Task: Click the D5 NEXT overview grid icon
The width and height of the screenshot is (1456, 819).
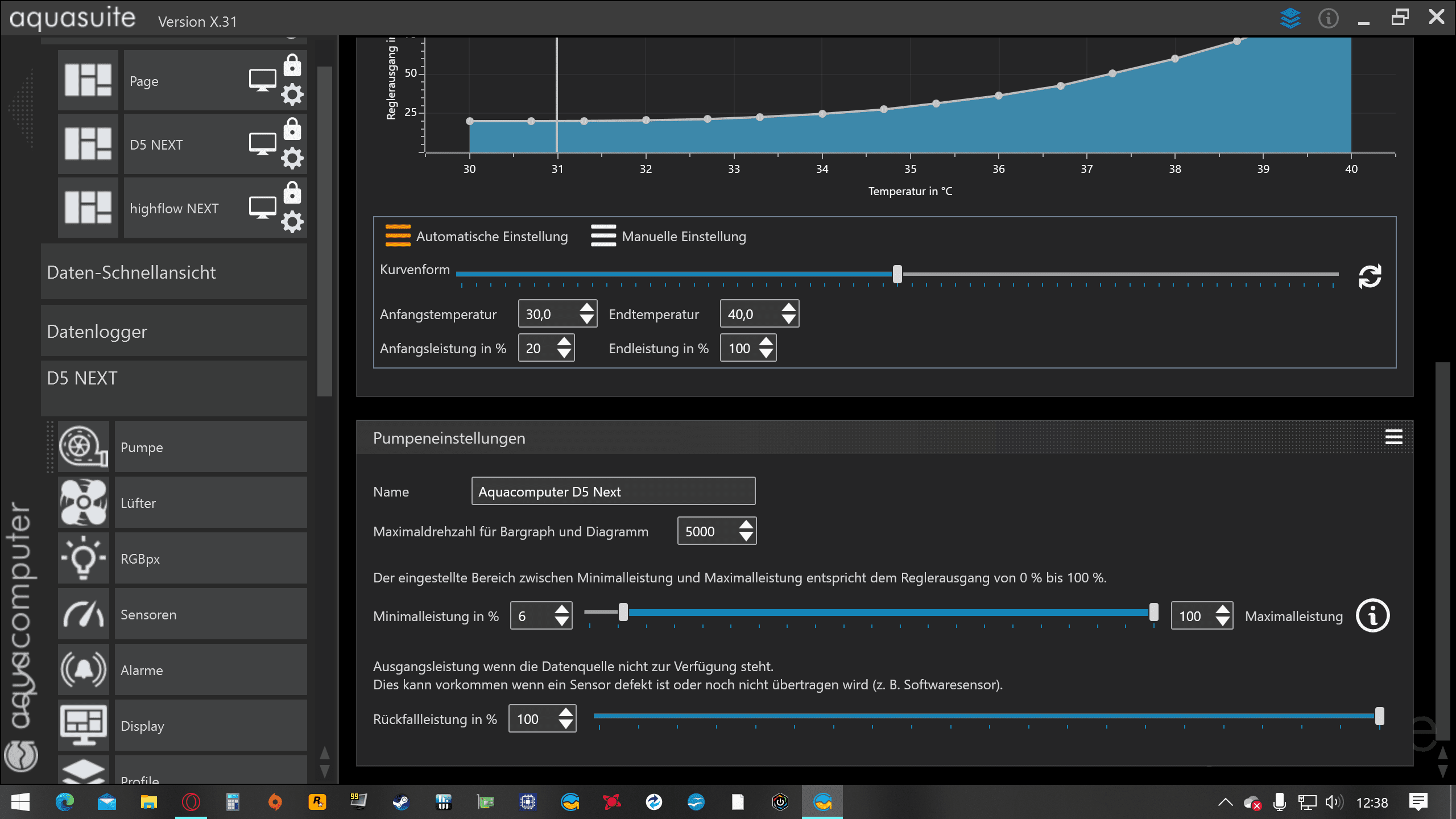Action: 88,144
